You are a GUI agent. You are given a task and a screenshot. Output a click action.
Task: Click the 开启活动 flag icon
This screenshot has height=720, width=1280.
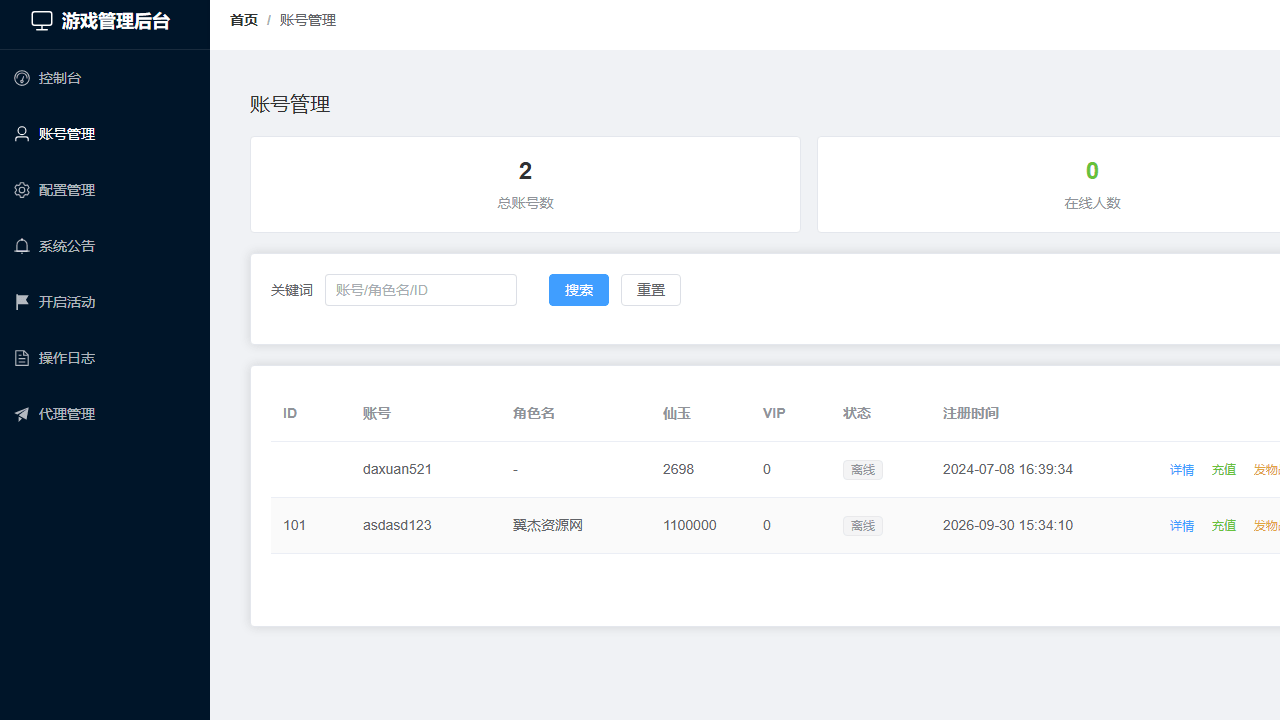(22, 302)
